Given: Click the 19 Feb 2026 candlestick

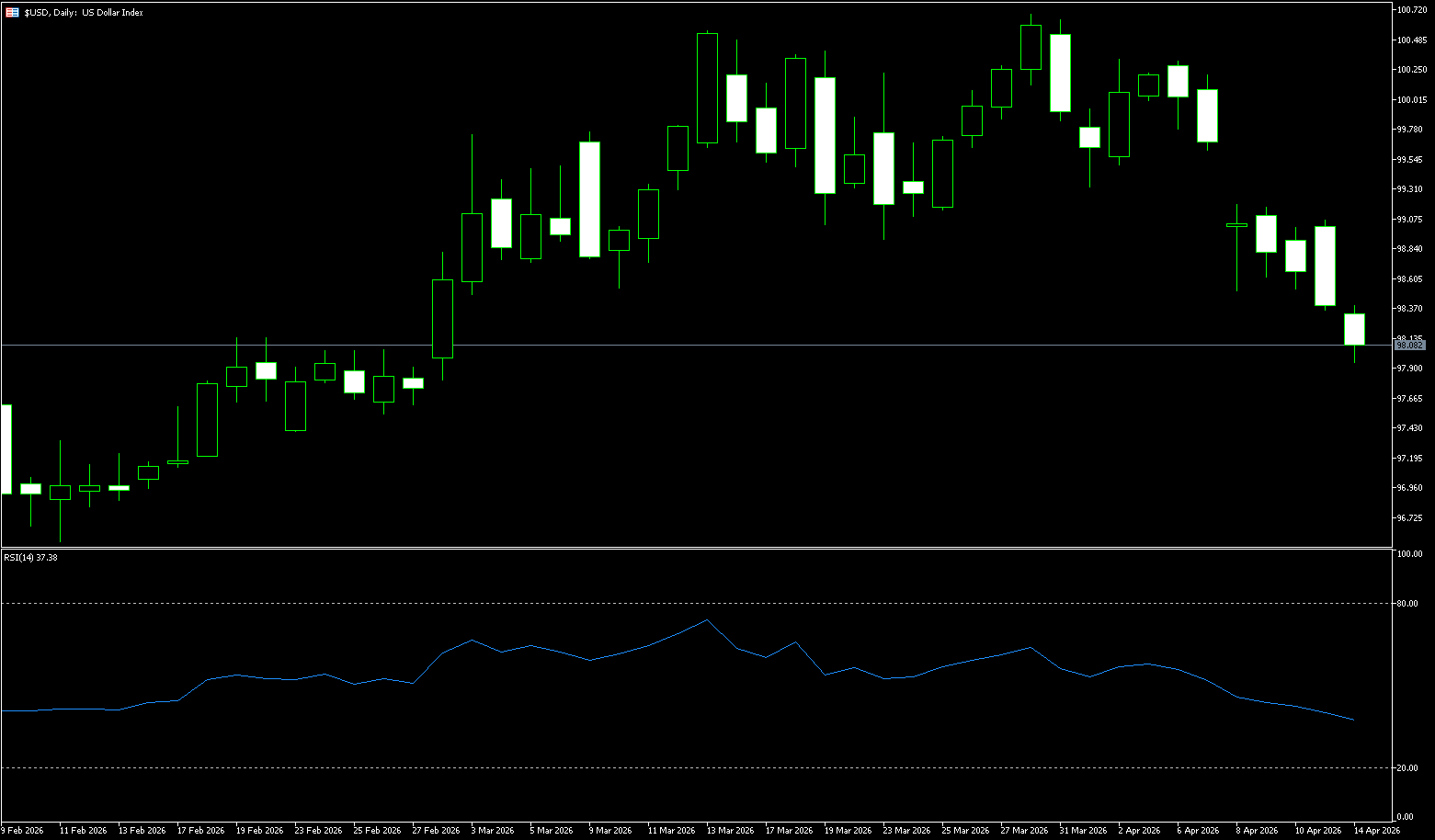Looking at the screenshot, I should 236,377.
